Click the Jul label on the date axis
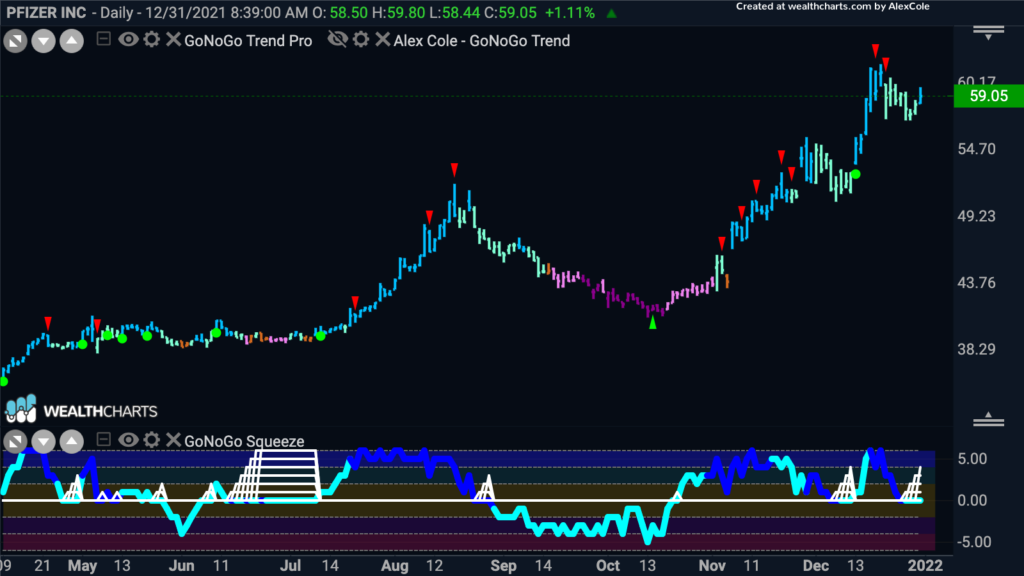The image size is (1024, 576). click(290, 566)
